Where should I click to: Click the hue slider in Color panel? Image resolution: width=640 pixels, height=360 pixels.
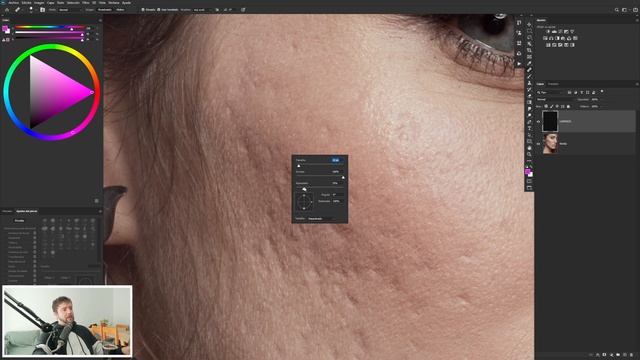tap(50, 27)
